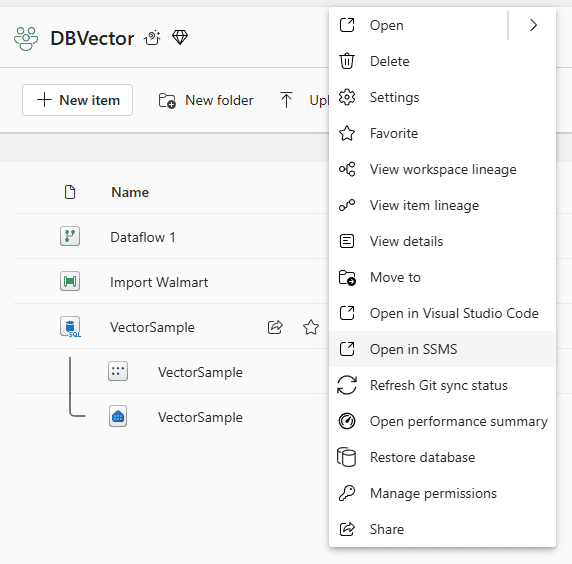Open the VectorSample semantic model name
The height and width of the screenshot is (564, 572).
[x=200, y=372]
